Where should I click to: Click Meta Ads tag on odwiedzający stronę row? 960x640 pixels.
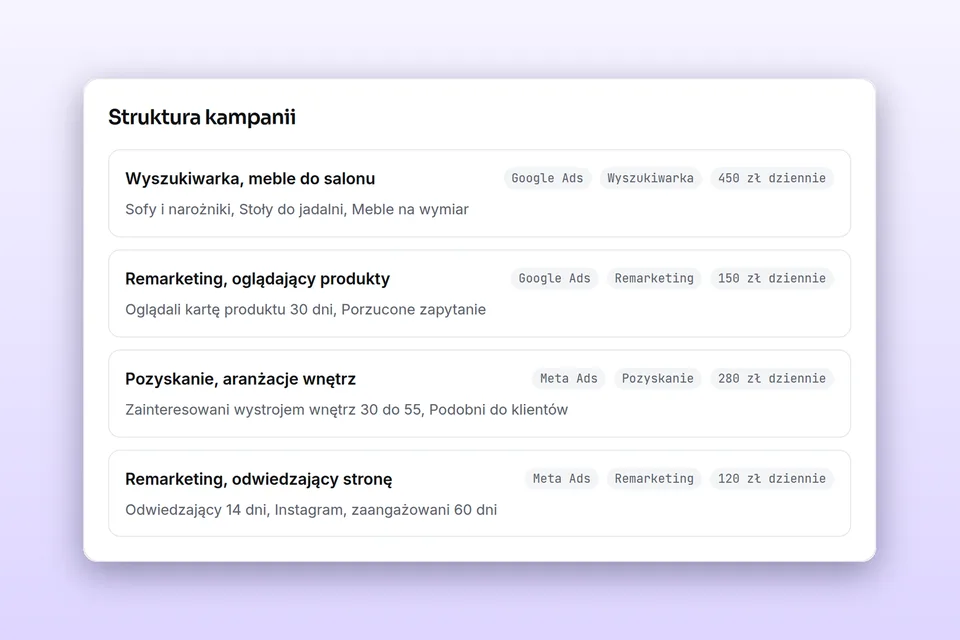(x=561, y=479)
